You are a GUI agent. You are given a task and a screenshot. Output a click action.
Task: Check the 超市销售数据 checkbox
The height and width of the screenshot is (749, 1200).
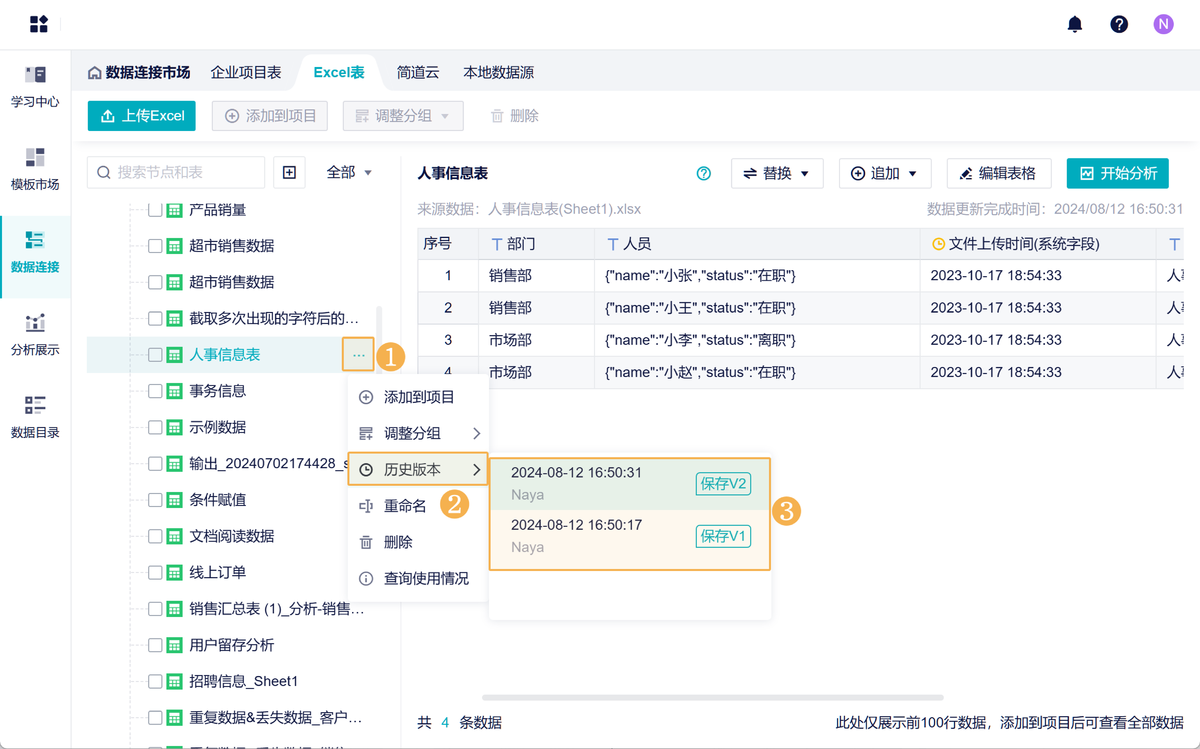coord(155,246)
